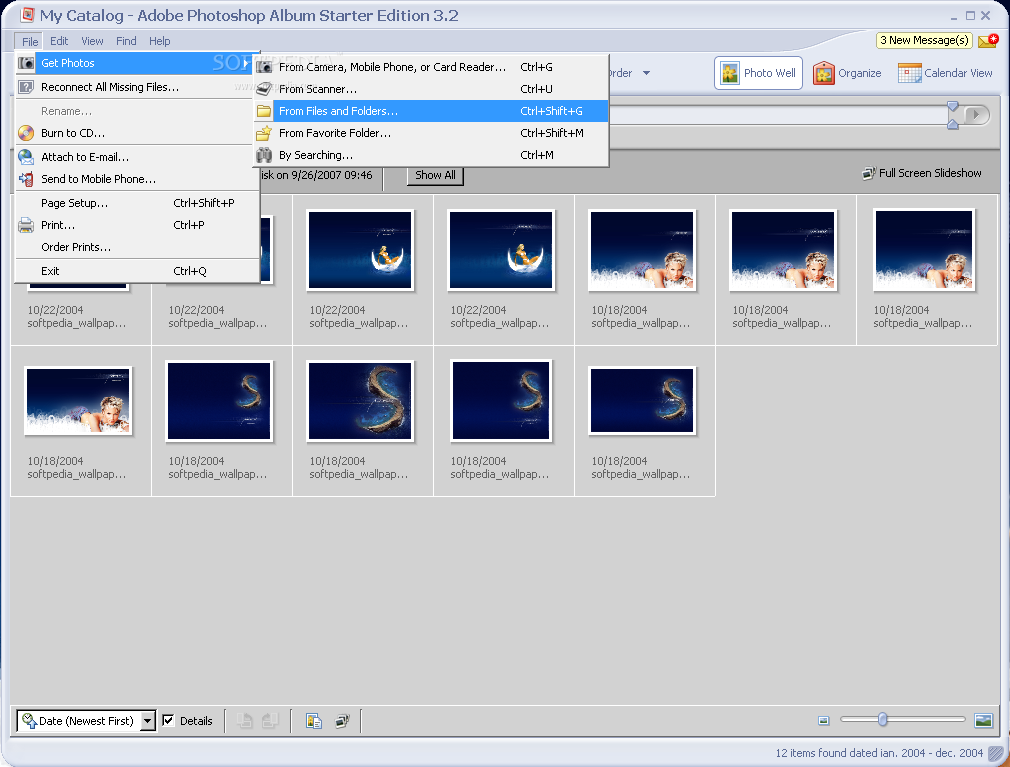Image resolution: width=1010 pixels, height=767 pixels.
Task: Click the binoculars icon for By Searching
Action: tap(264, 155)
